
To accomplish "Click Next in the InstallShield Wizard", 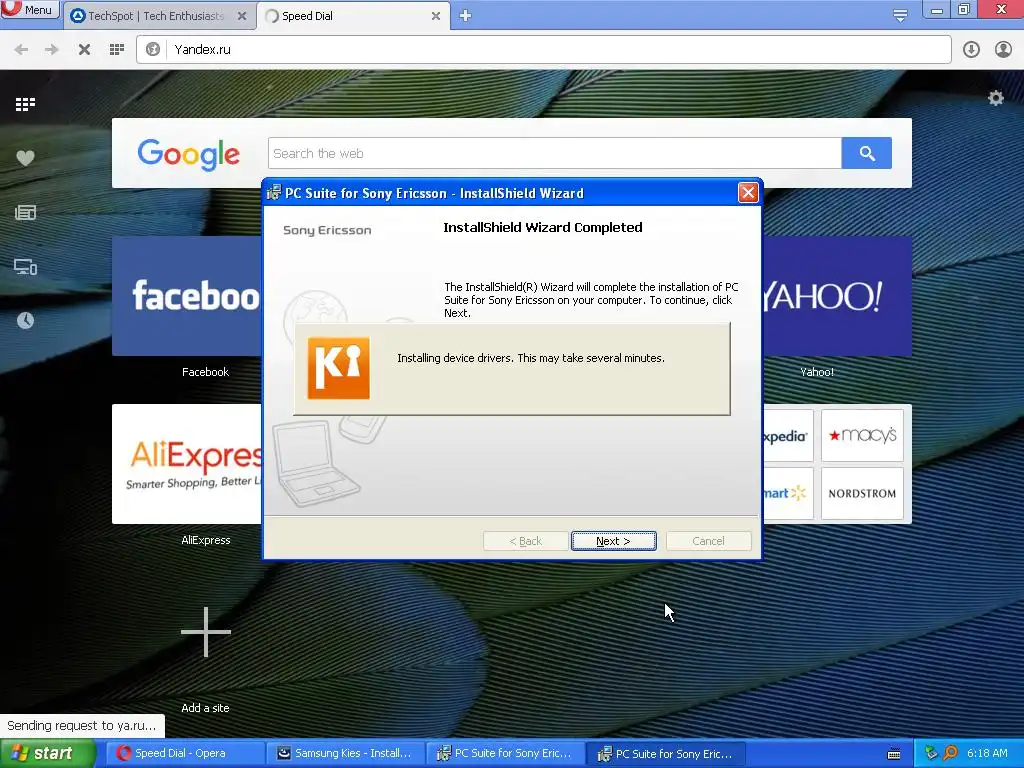I will pos(613,541).
